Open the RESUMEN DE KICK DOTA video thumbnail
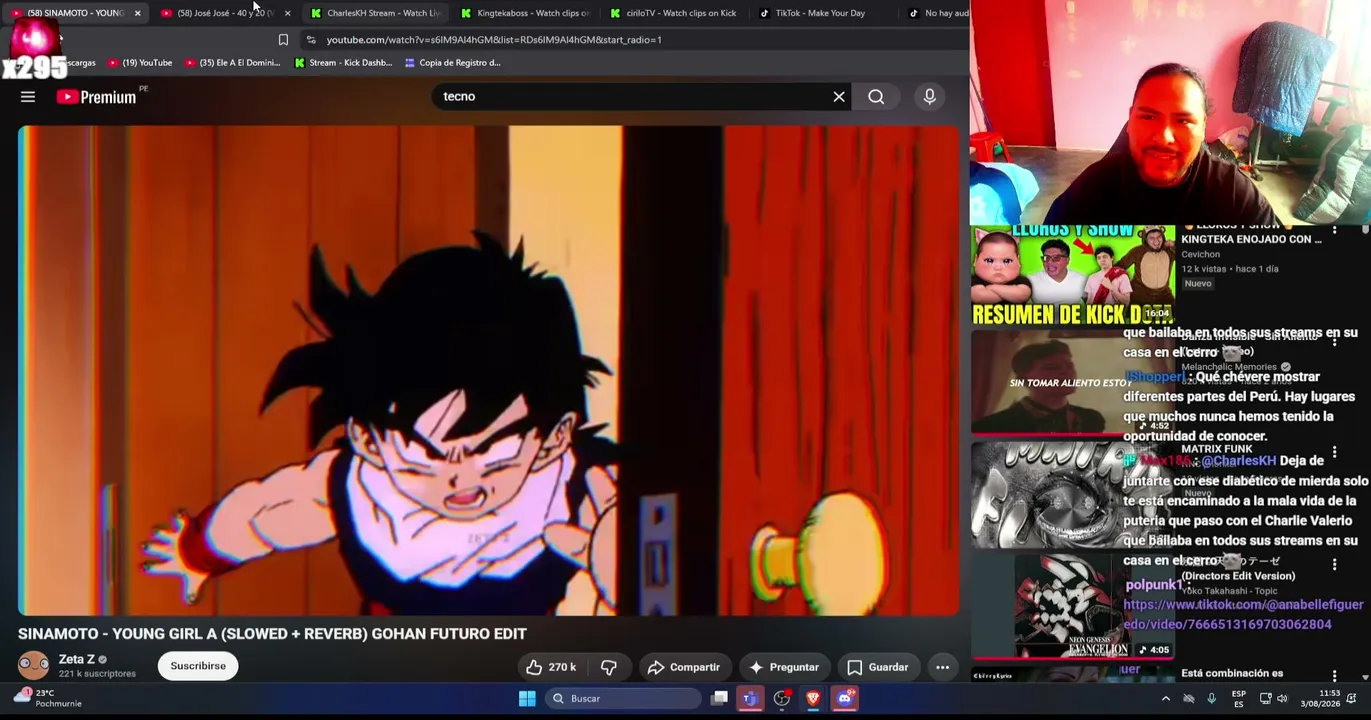Viewport: 1371px width, 720px height. pyautogui.click(x=1073, y=275)
